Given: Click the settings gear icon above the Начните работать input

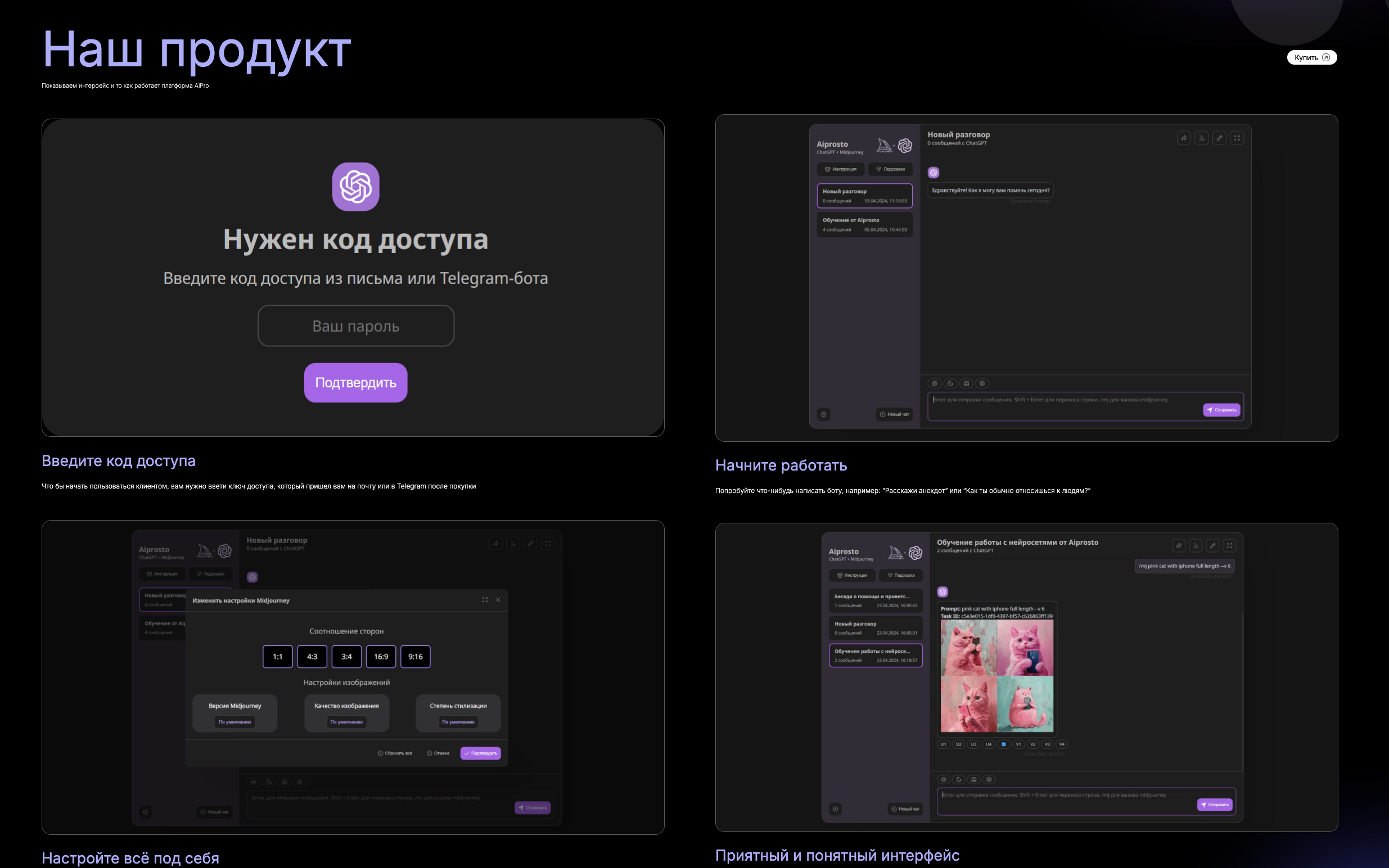Looking at the screenshot, I should (934, 383).
